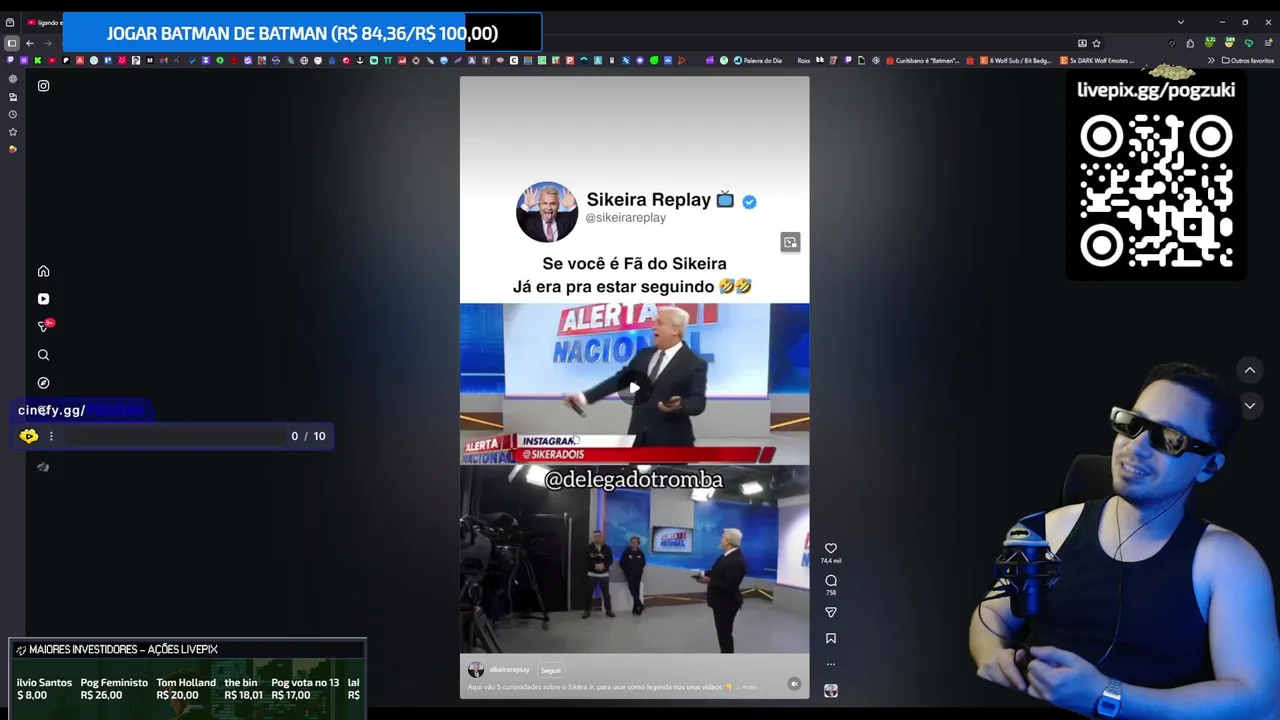
Task: Open the Instagram logo home link
Action: coord(43,86)
